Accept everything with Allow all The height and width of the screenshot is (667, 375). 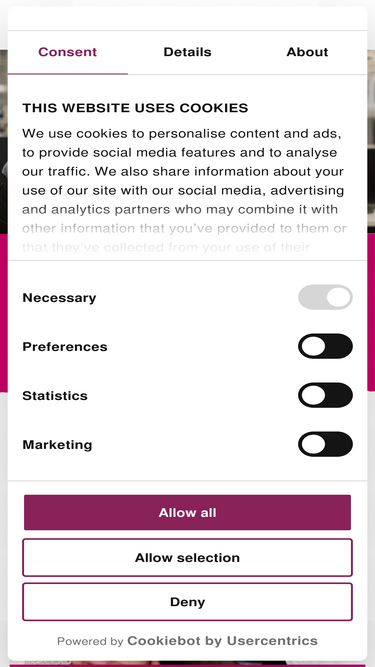coord(188,513)
